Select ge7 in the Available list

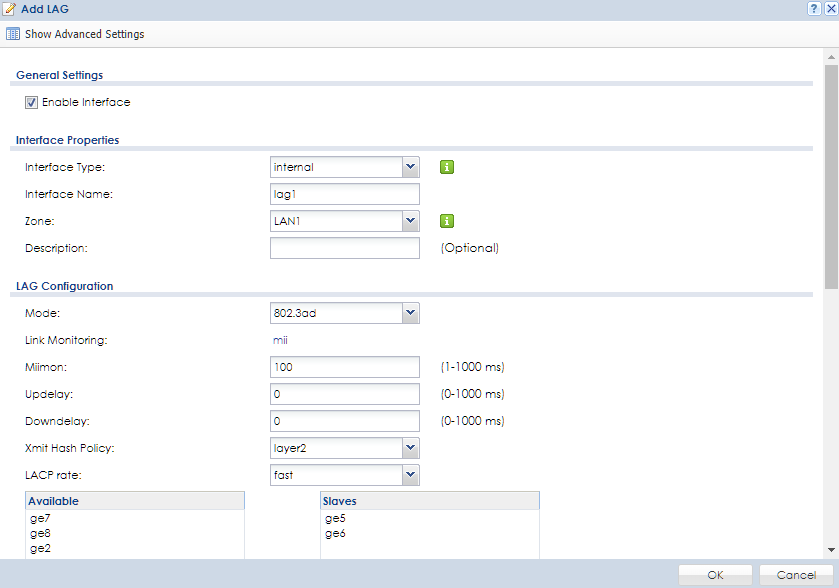pos(40,519)
